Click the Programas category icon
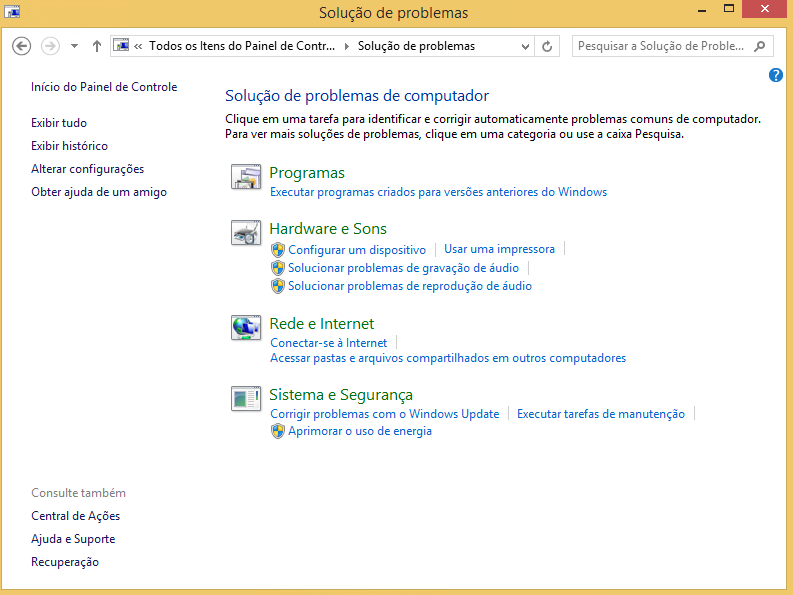793x595 pixels. 246,177
